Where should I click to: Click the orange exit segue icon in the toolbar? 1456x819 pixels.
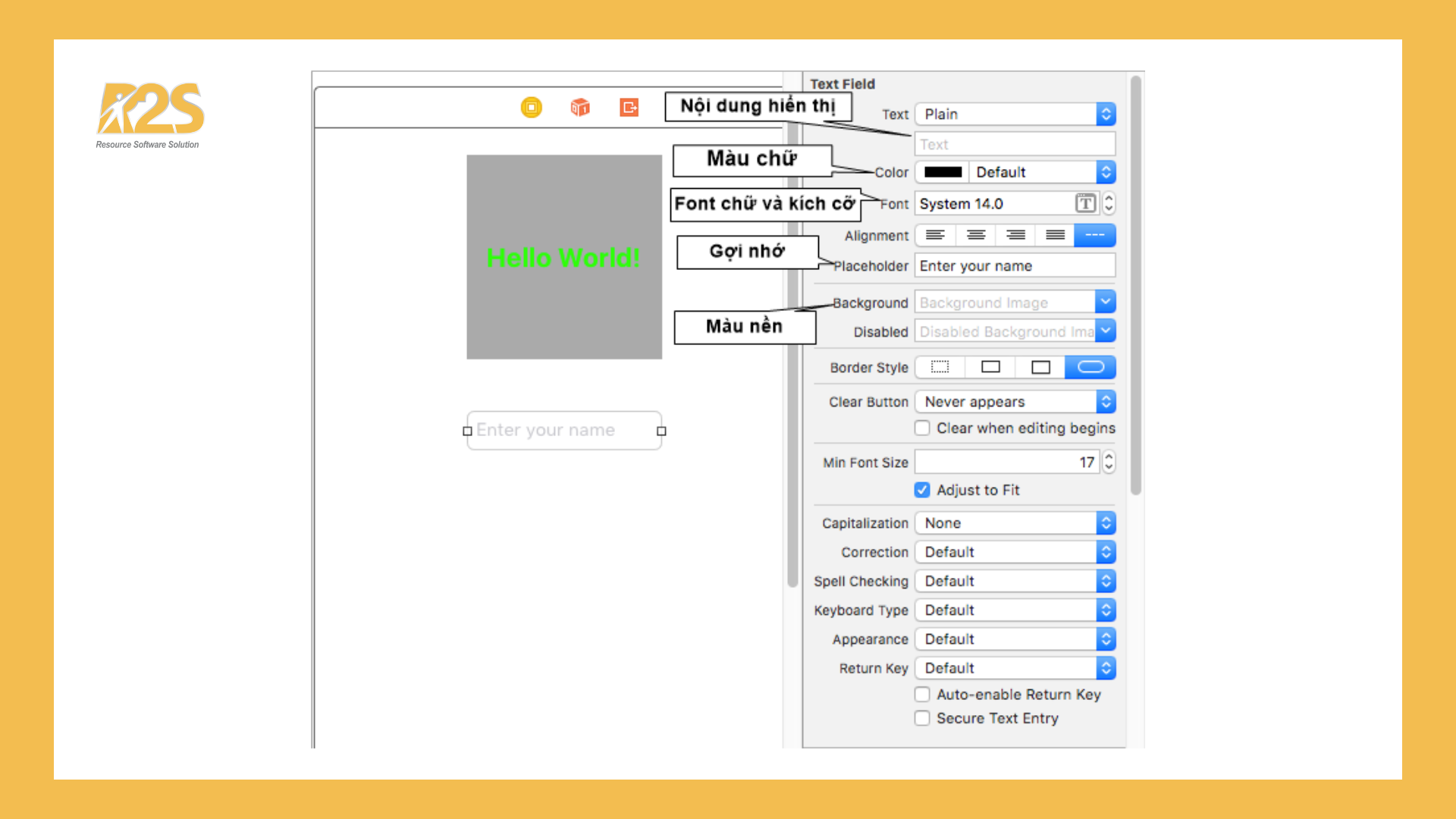(x=629, y=108)
